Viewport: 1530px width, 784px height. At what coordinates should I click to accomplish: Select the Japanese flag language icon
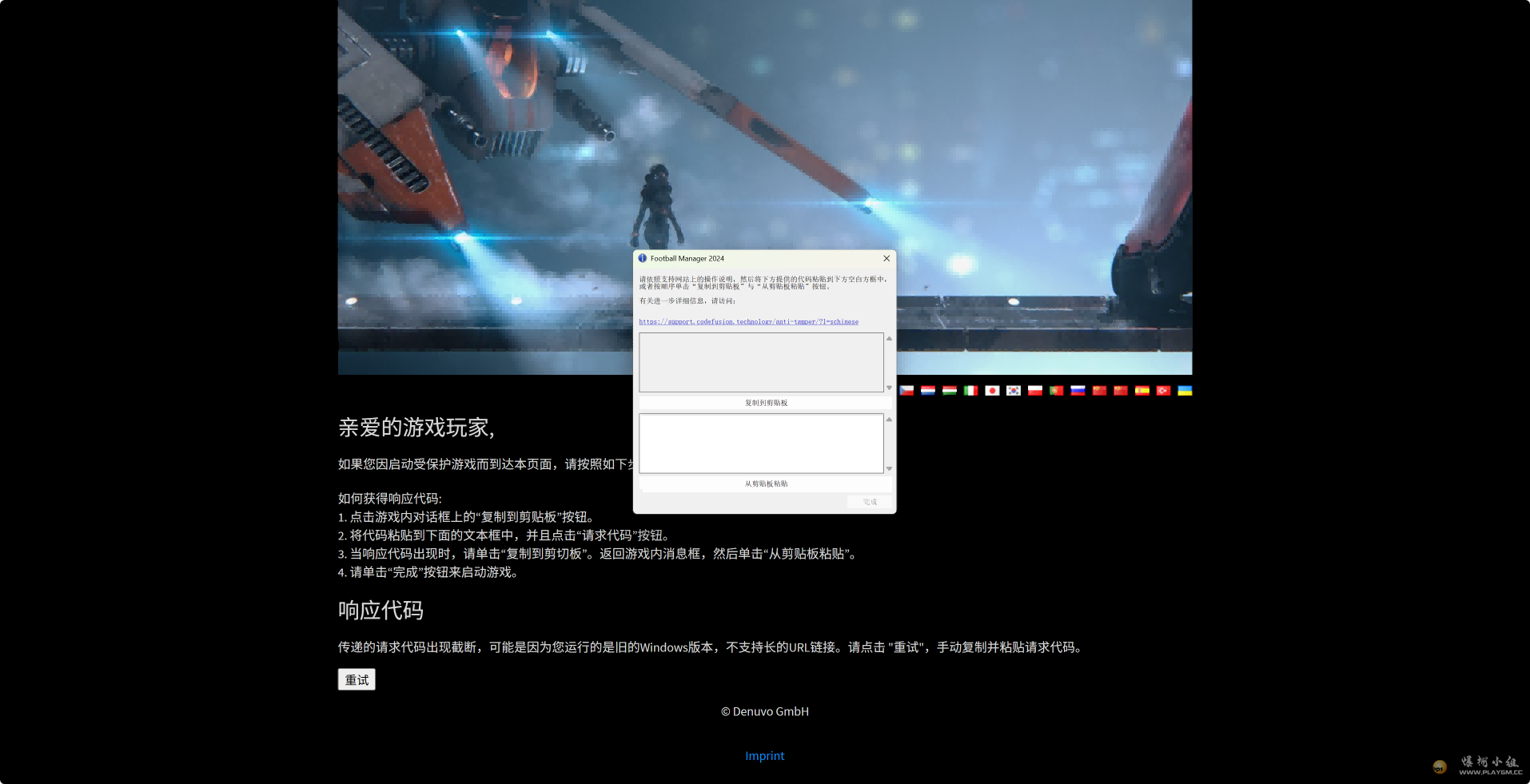click(992, 391)
